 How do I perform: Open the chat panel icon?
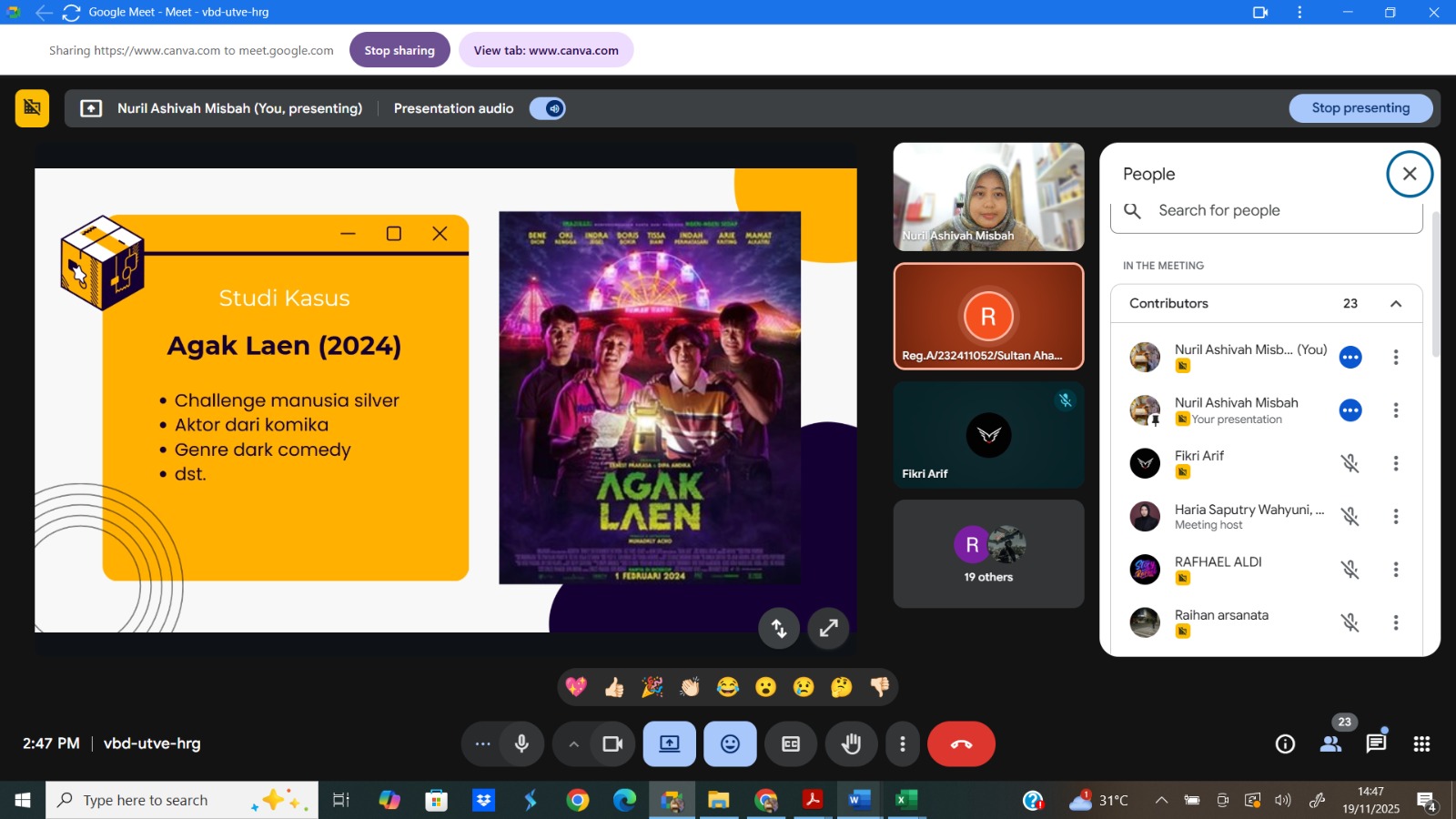tap(1376, 744)
